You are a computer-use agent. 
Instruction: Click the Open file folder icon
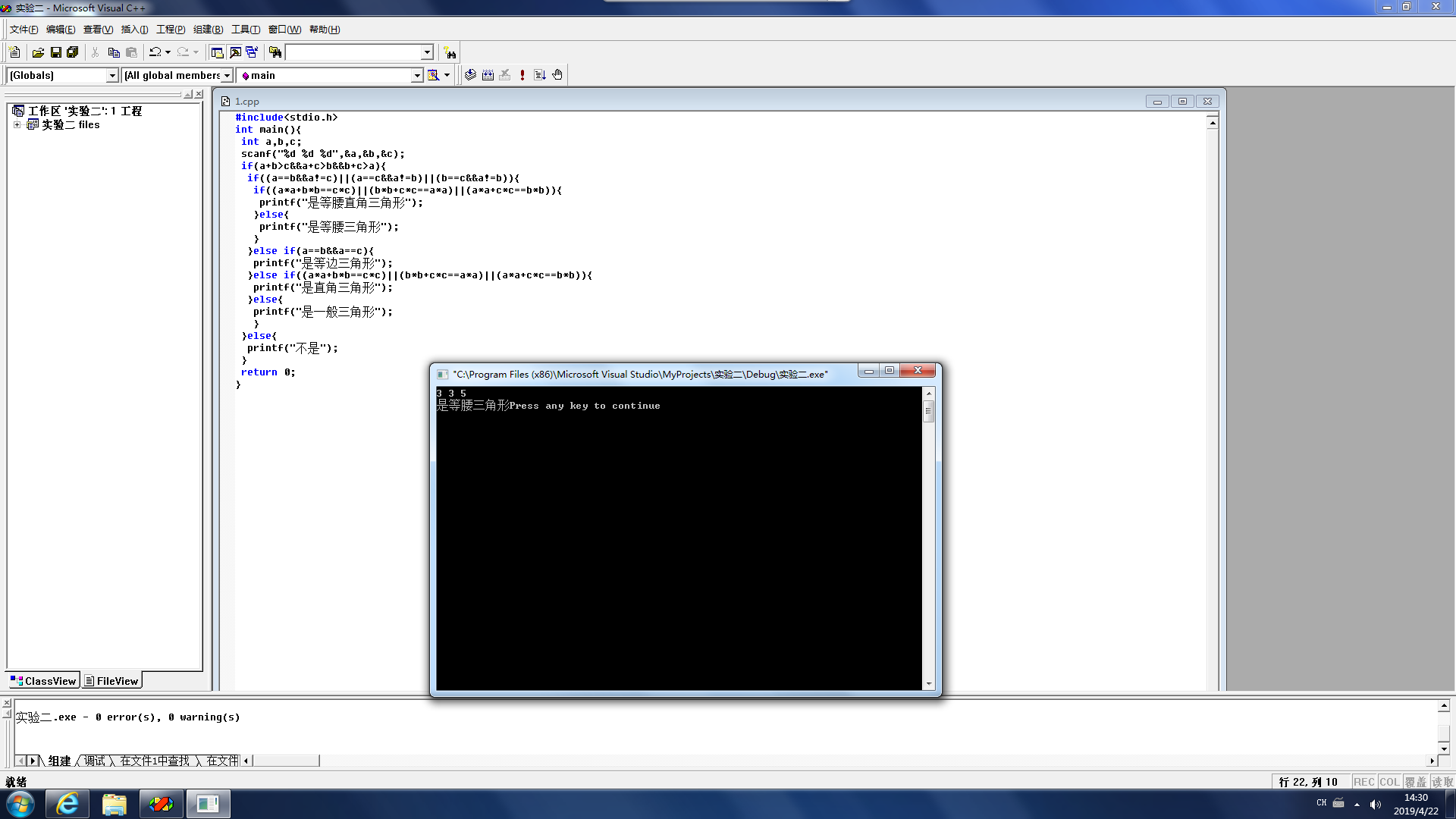coord(38,52)
